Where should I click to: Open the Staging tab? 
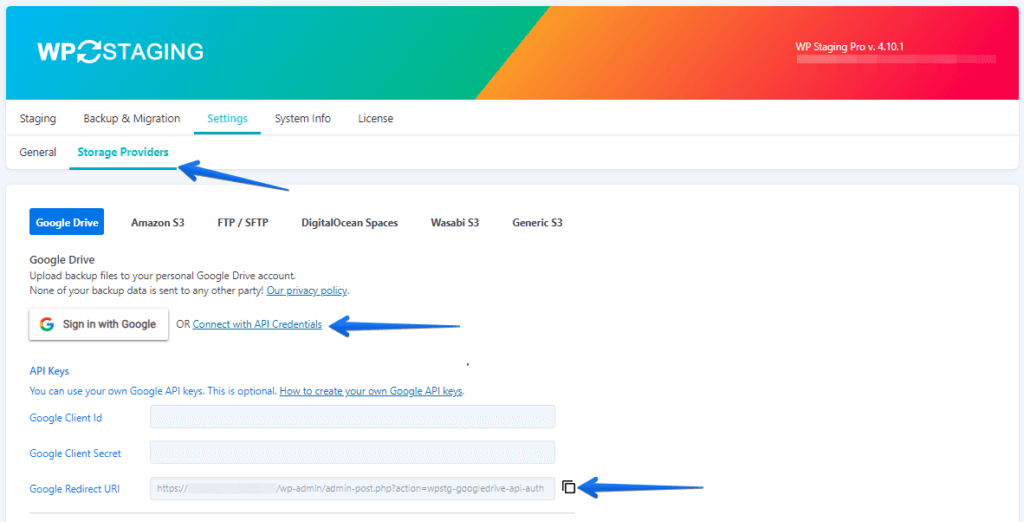pyautogui.click(x=38, y=118)
